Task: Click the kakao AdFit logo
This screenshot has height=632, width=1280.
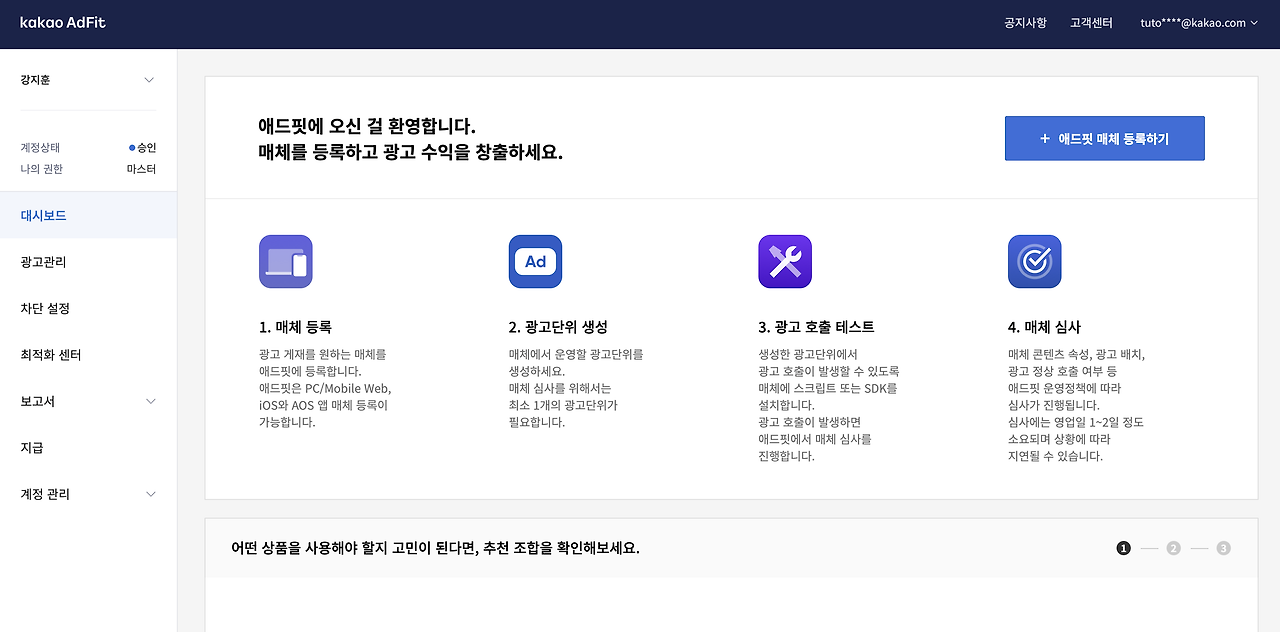Action: (x=63, y=22)
